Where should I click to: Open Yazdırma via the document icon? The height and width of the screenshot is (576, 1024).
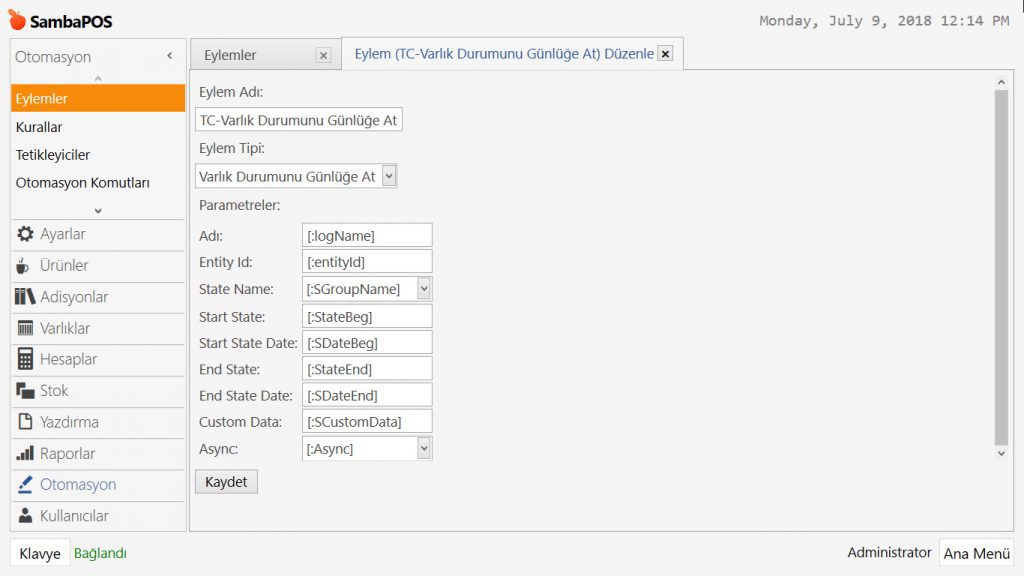click(x=25, y=422)
